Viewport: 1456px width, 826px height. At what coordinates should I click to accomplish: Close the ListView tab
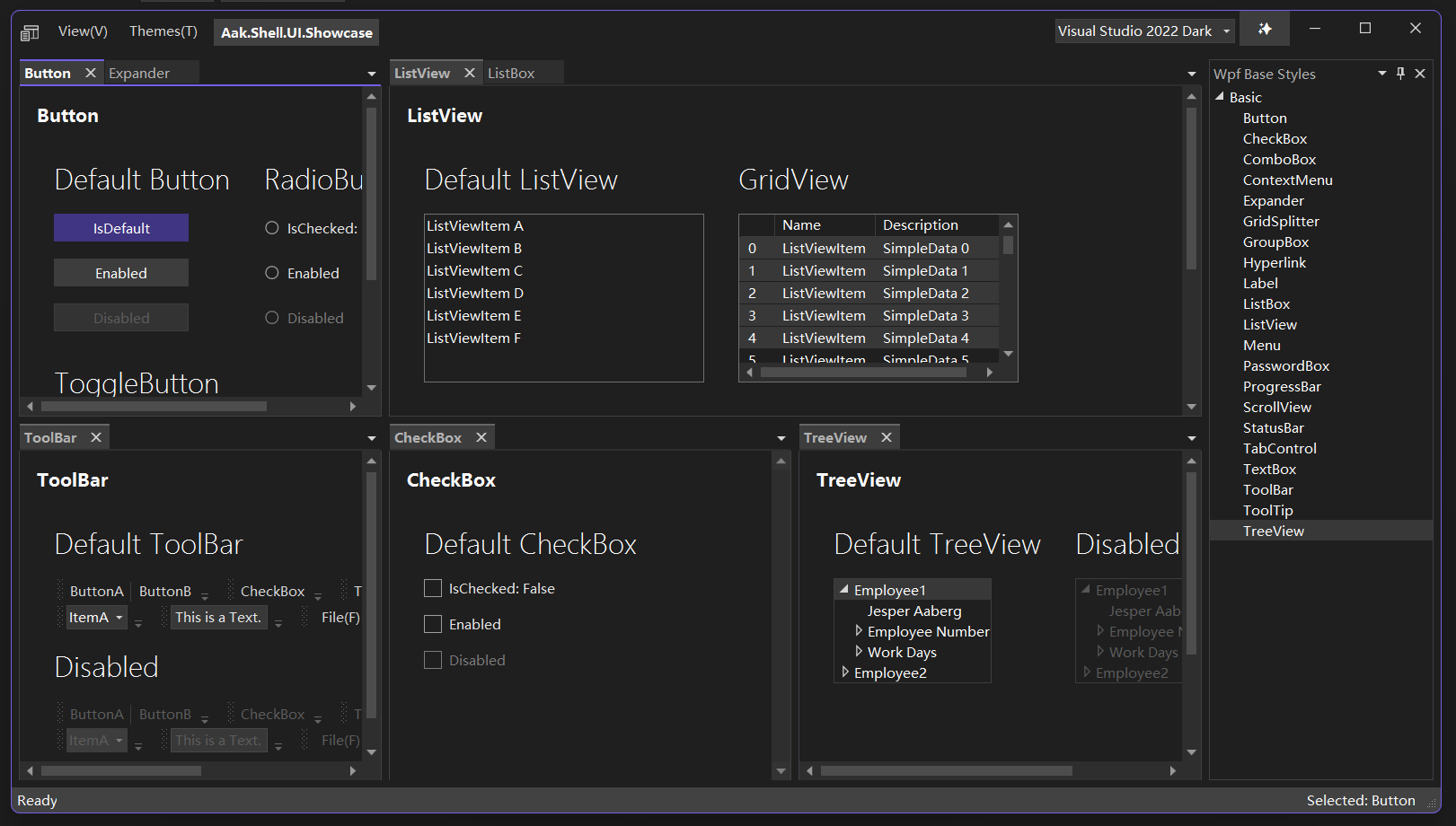(x=469, y=73)
